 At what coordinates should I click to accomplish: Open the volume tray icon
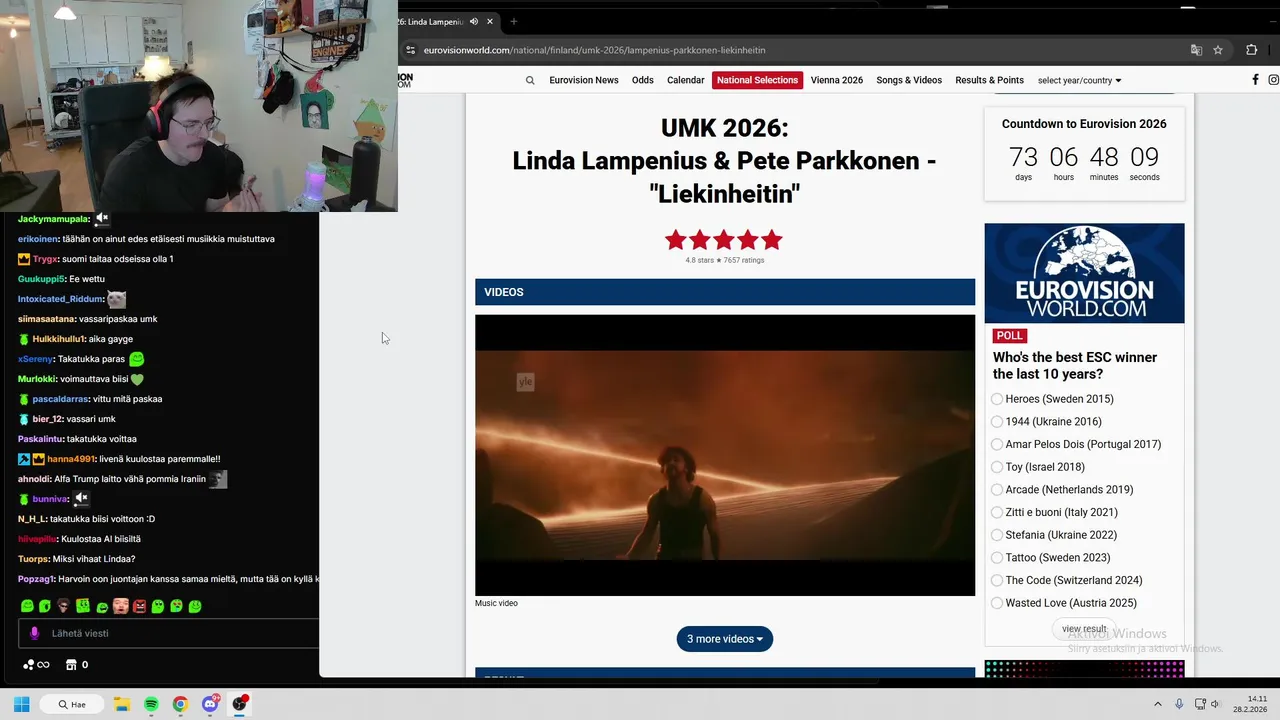[x=1216, y=704]
